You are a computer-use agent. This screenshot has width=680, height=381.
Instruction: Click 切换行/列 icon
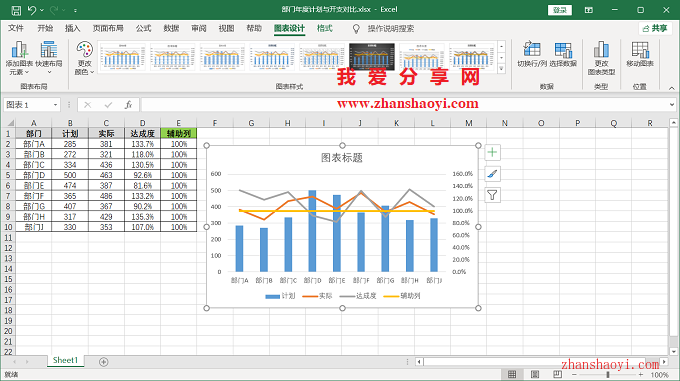pos(532,55)
